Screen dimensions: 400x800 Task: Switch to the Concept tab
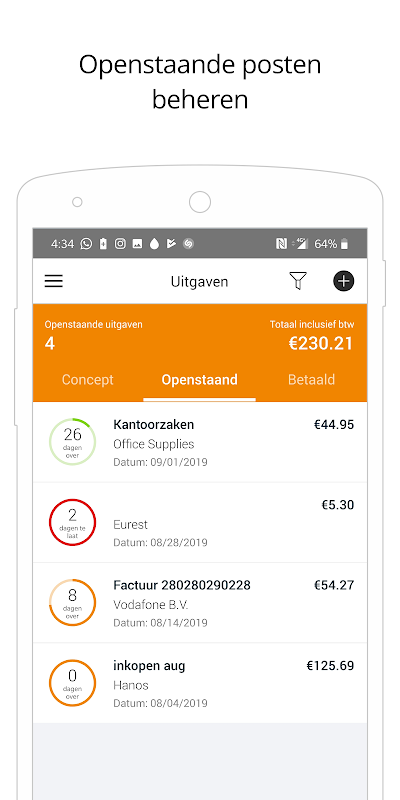88,380
